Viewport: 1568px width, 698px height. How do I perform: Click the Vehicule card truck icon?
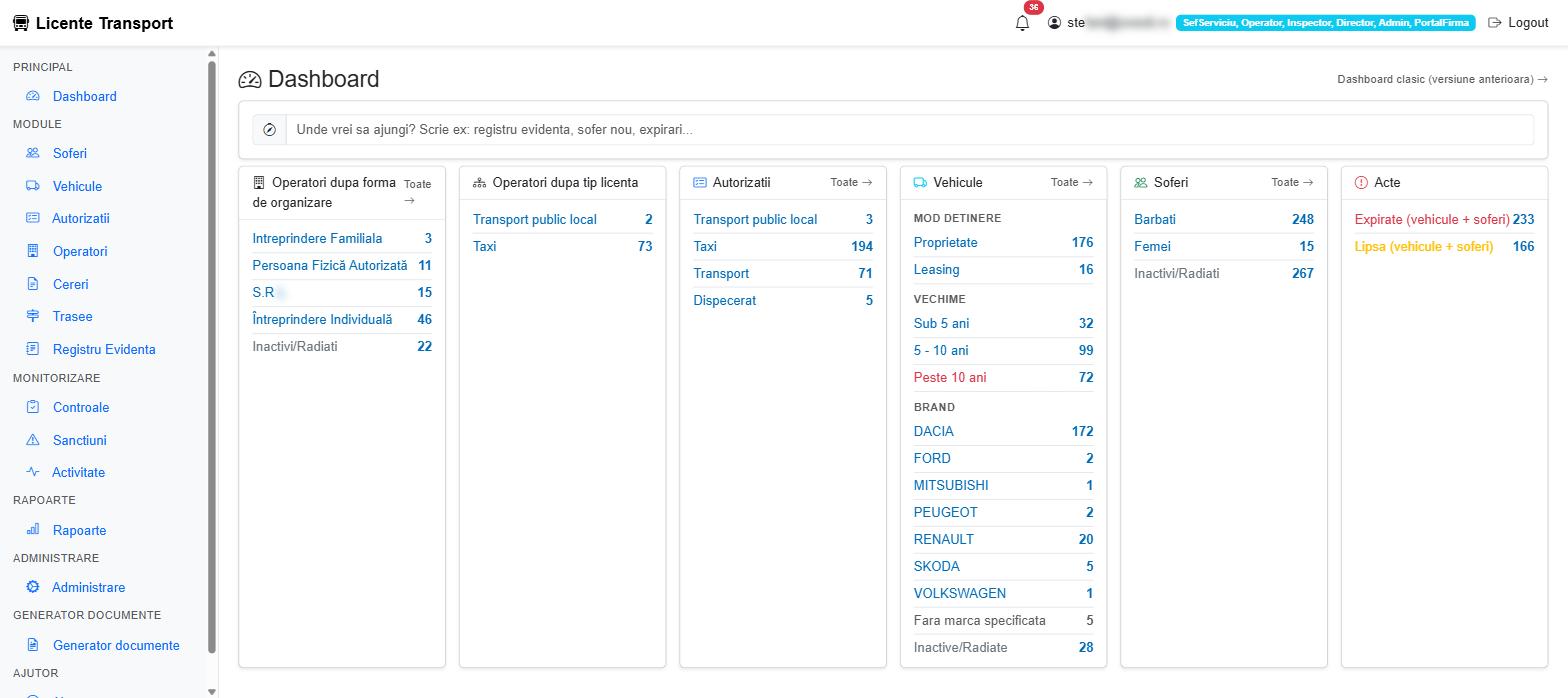[920, 183]
